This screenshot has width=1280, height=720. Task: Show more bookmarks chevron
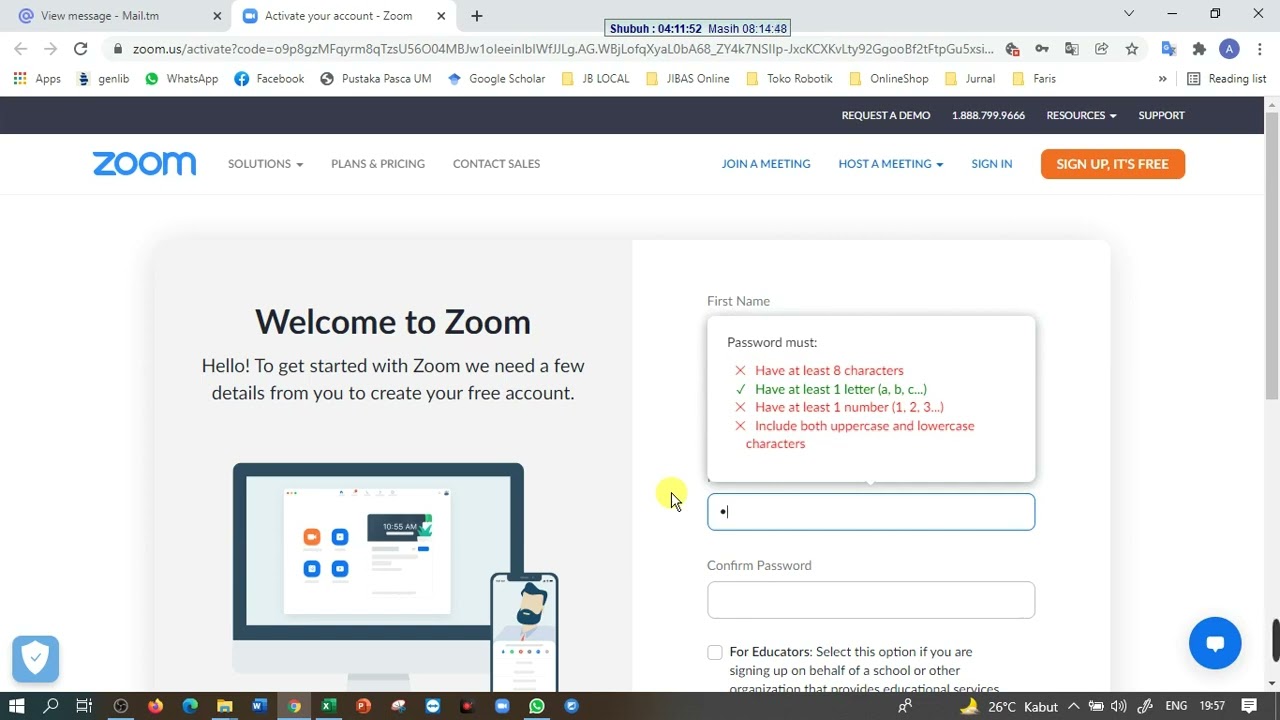tap(1162, 79)
